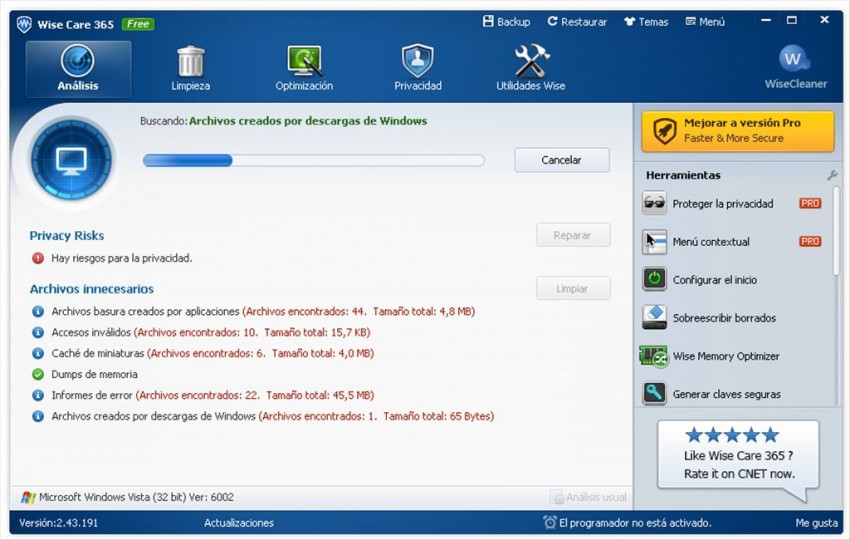Open Sobreescribir borrados eraser icon
The height and width of the screenshot is (540, 850).
click(x=654, y=318)
